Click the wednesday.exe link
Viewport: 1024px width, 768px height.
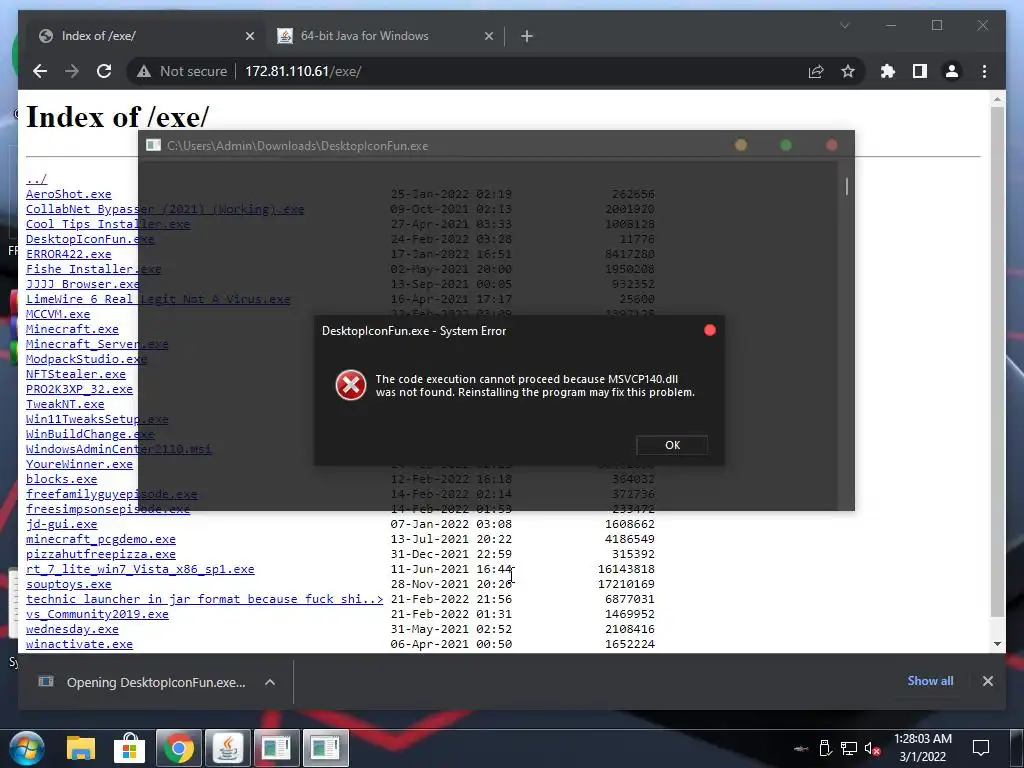(72, 629)
